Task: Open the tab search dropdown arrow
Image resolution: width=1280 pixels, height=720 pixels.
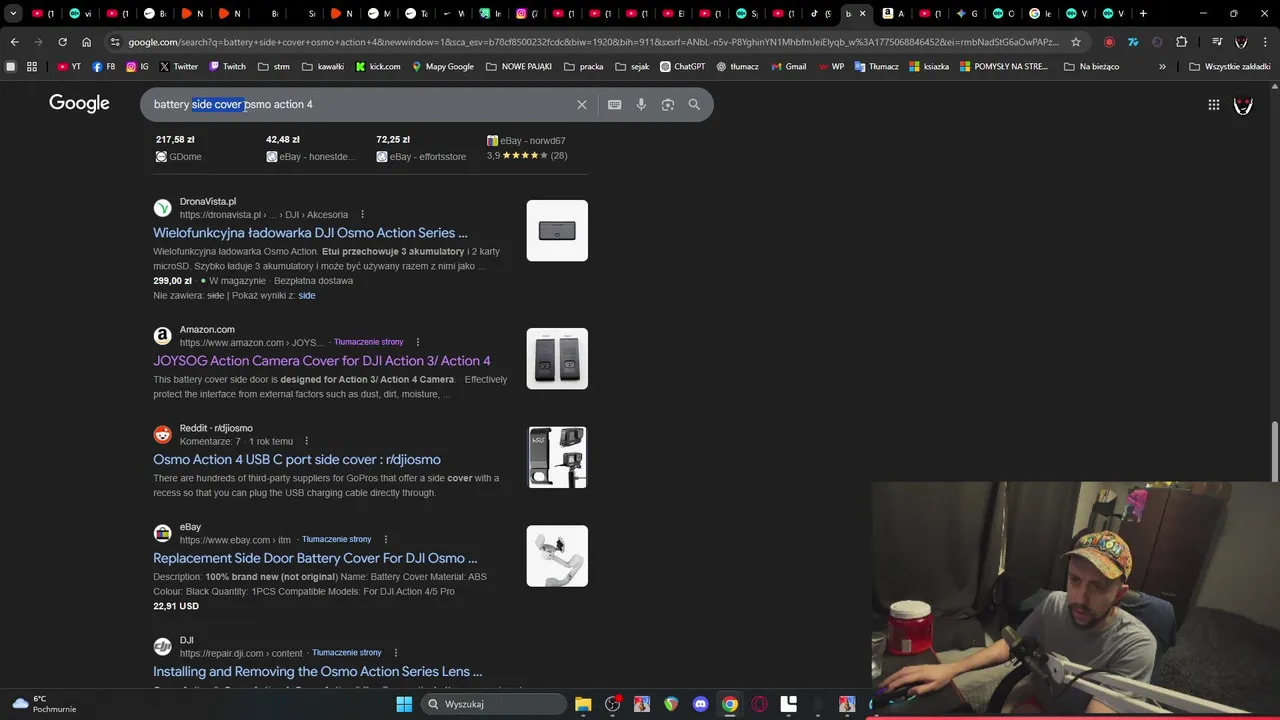Action: coord(13,14)
